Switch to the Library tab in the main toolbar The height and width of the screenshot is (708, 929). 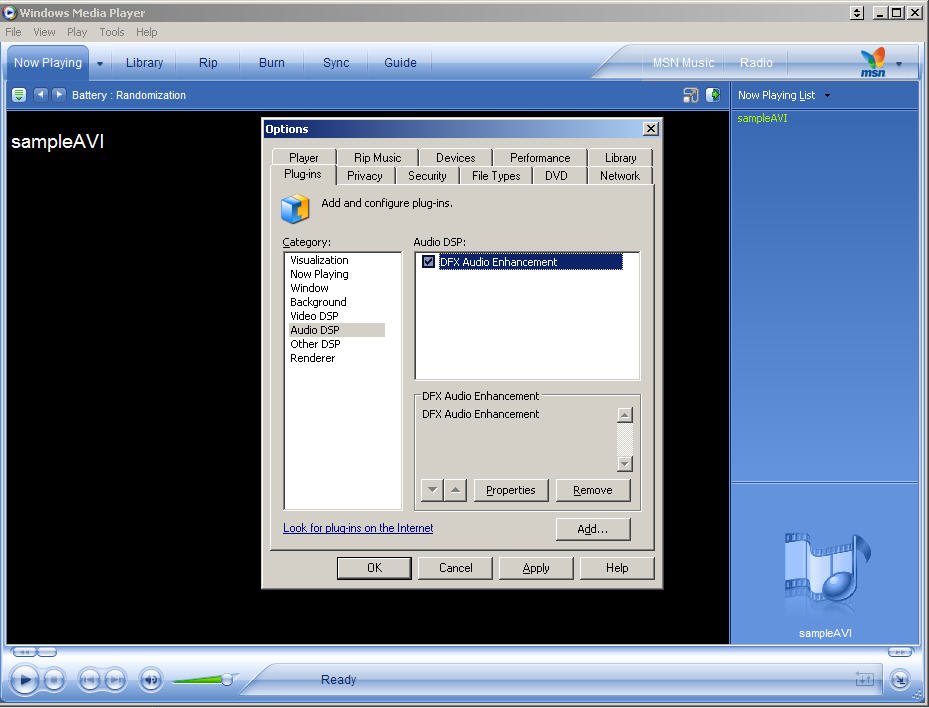144,63
